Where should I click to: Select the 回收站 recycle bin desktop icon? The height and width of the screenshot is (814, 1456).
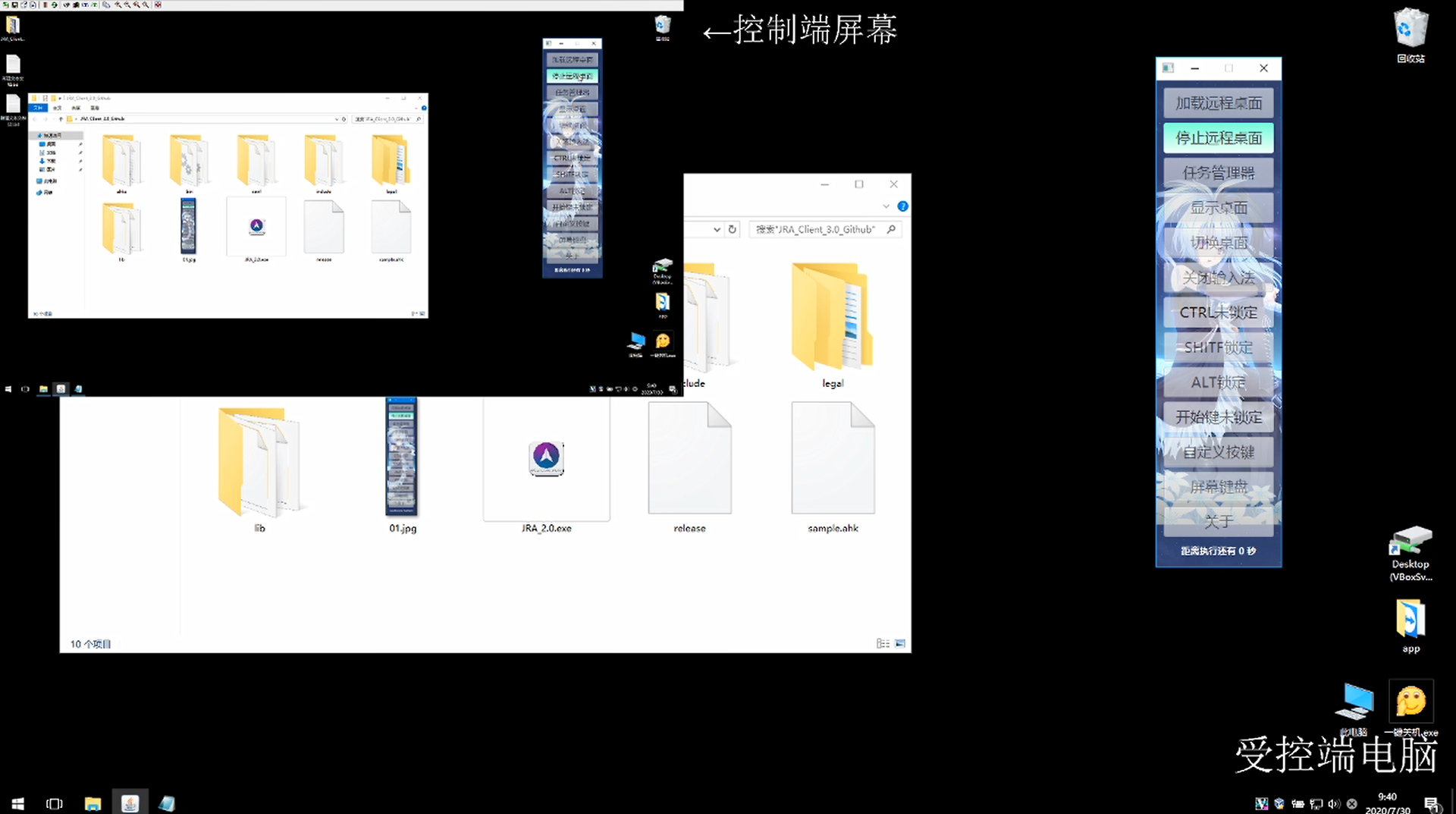pos(1410,35)
